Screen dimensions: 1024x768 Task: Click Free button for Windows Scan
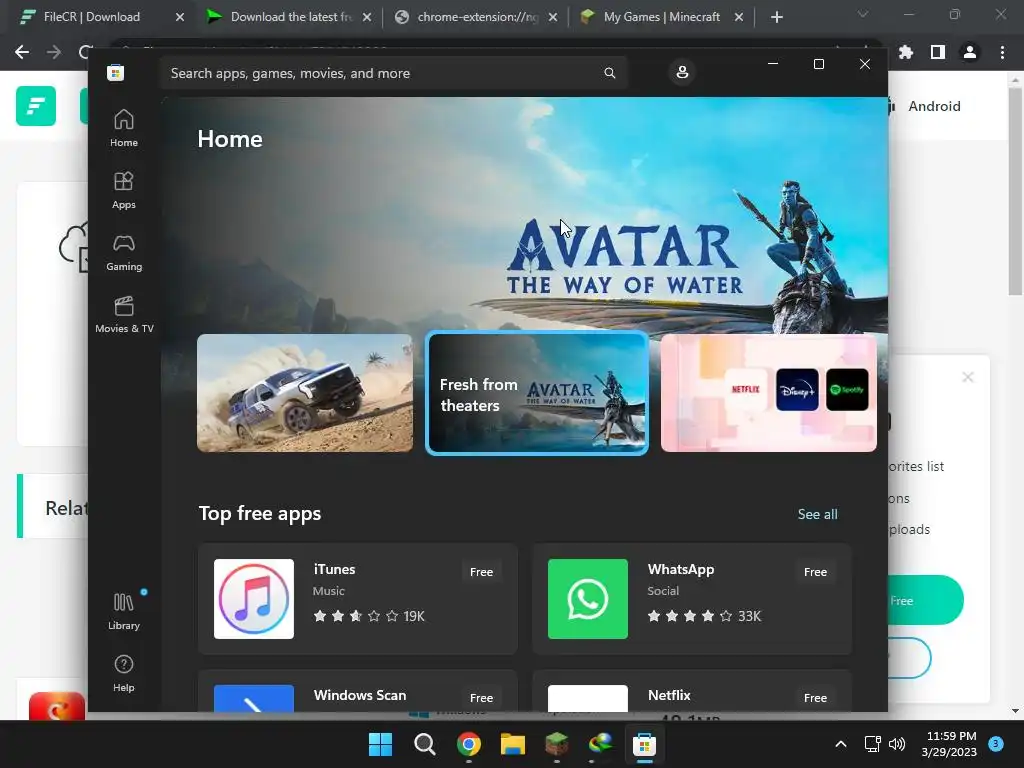click(x=481, y=698)
